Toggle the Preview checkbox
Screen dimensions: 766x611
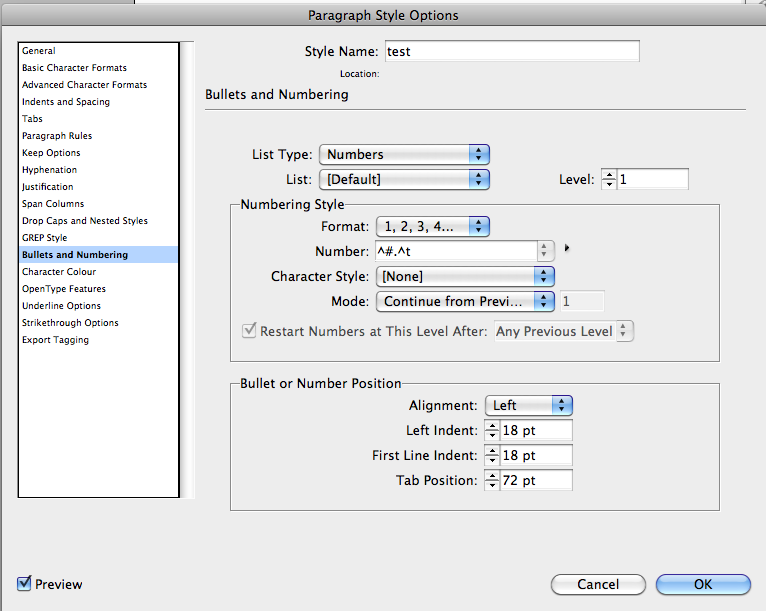coord(25,584)
